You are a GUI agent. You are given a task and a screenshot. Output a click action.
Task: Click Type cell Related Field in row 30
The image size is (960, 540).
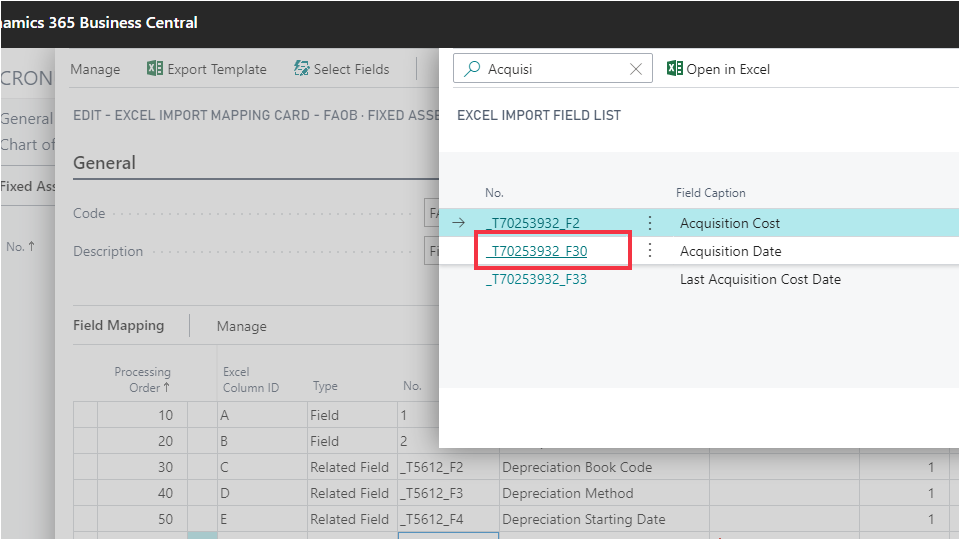(352, 467)
